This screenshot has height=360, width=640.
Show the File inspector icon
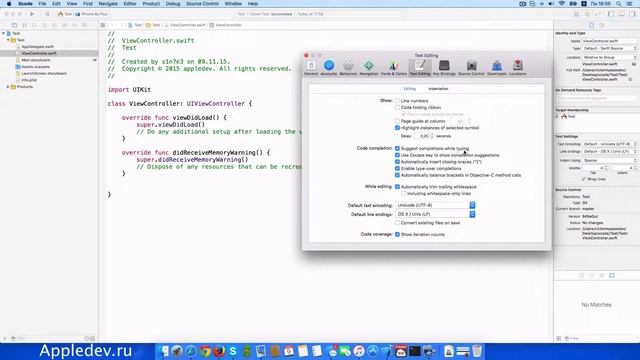coord(591,25)
